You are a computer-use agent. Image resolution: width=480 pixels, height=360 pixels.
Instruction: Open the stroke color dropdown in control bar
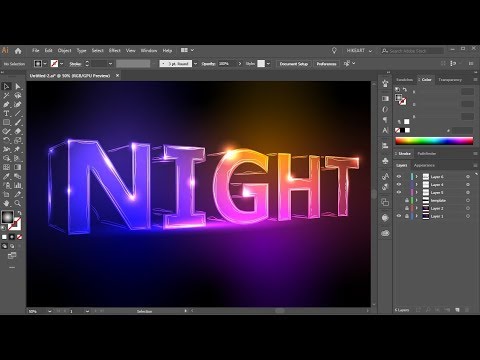point(61,64)
